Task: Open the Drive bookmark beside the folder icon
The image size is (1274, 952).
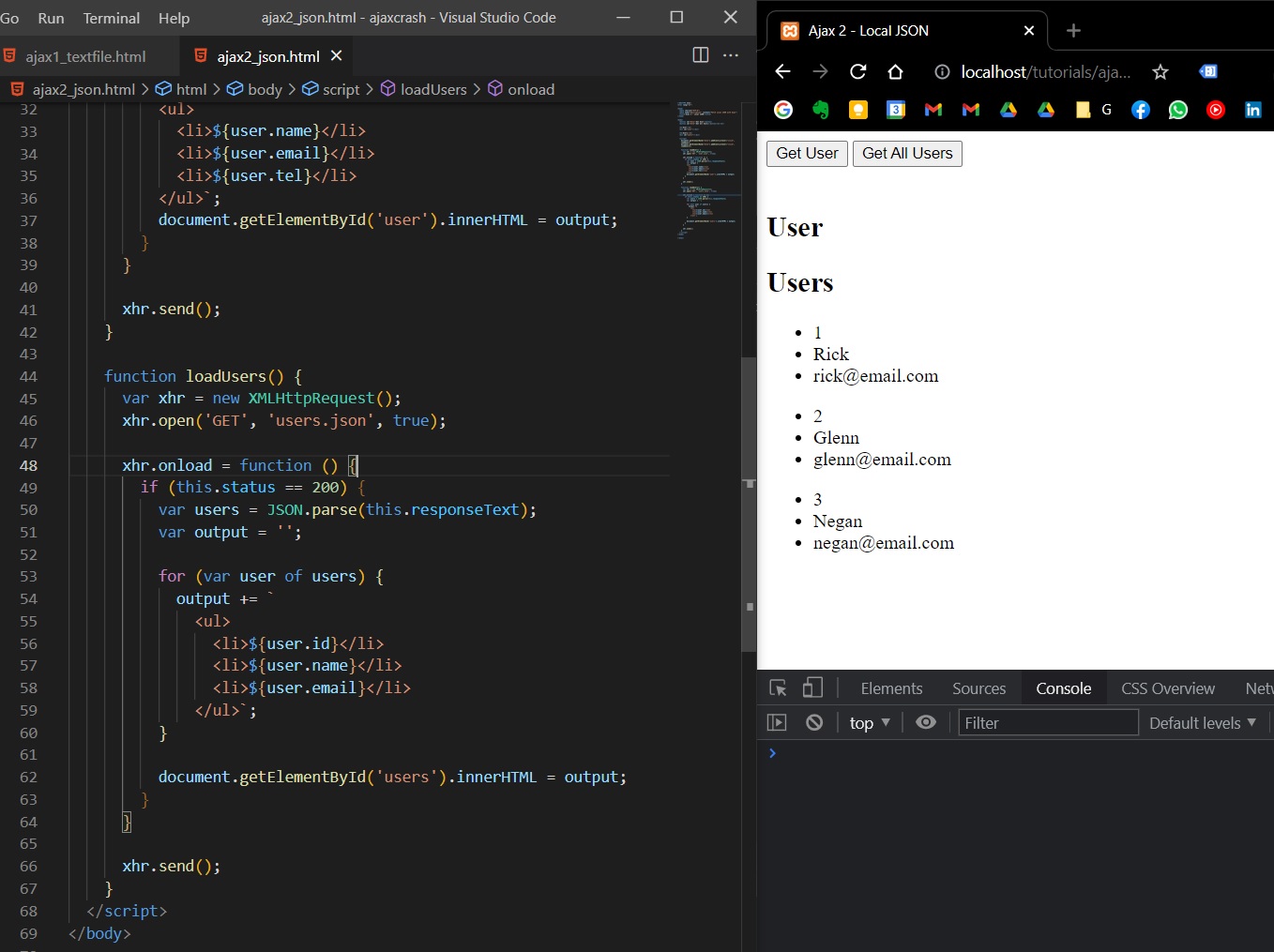Action: point(1046,110)
